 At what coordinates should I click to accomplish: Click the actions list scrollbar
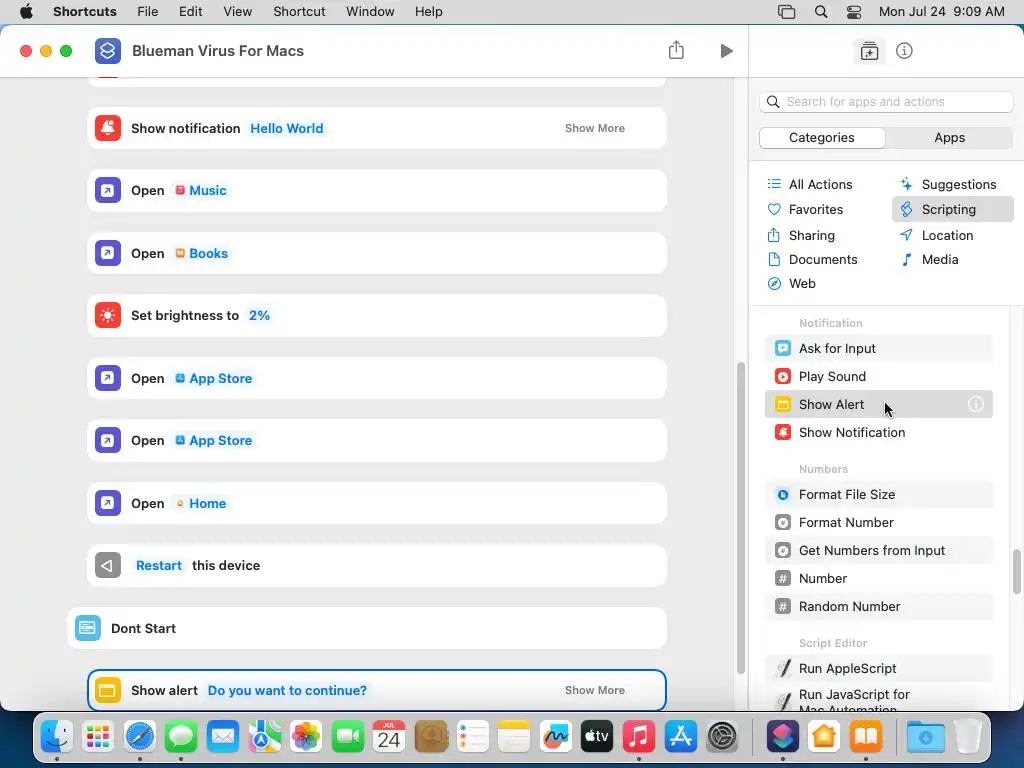1016,572
